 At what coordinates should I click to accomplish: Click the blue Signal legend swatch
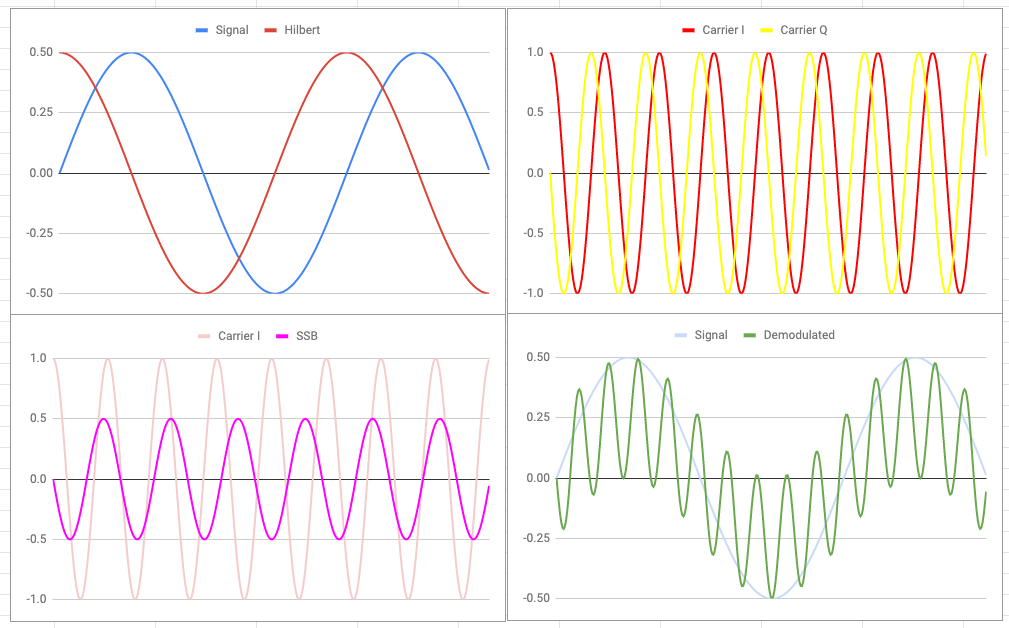pos(201,30)
